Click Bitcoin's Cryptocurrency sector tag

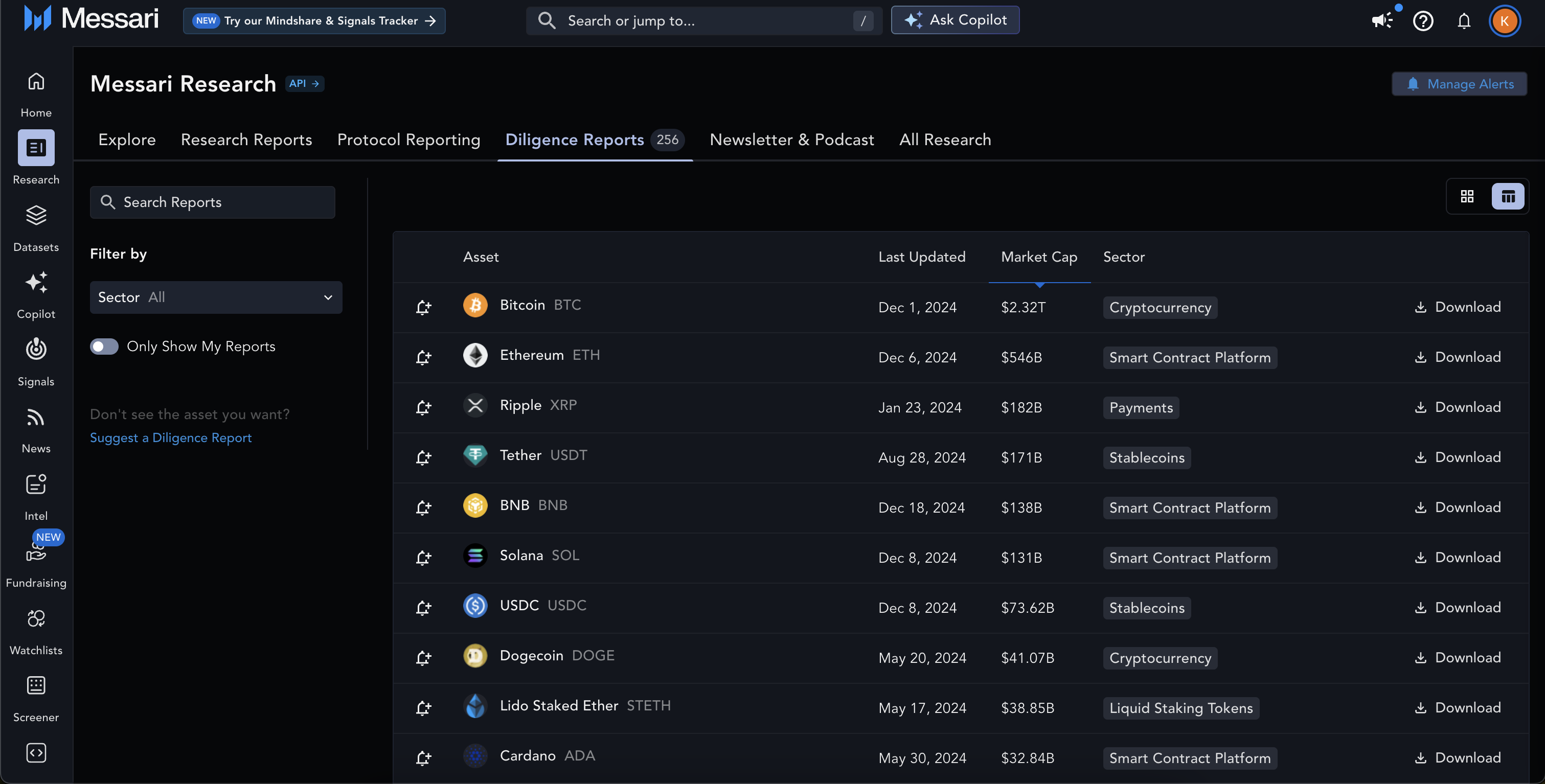tap(1160, 308)
